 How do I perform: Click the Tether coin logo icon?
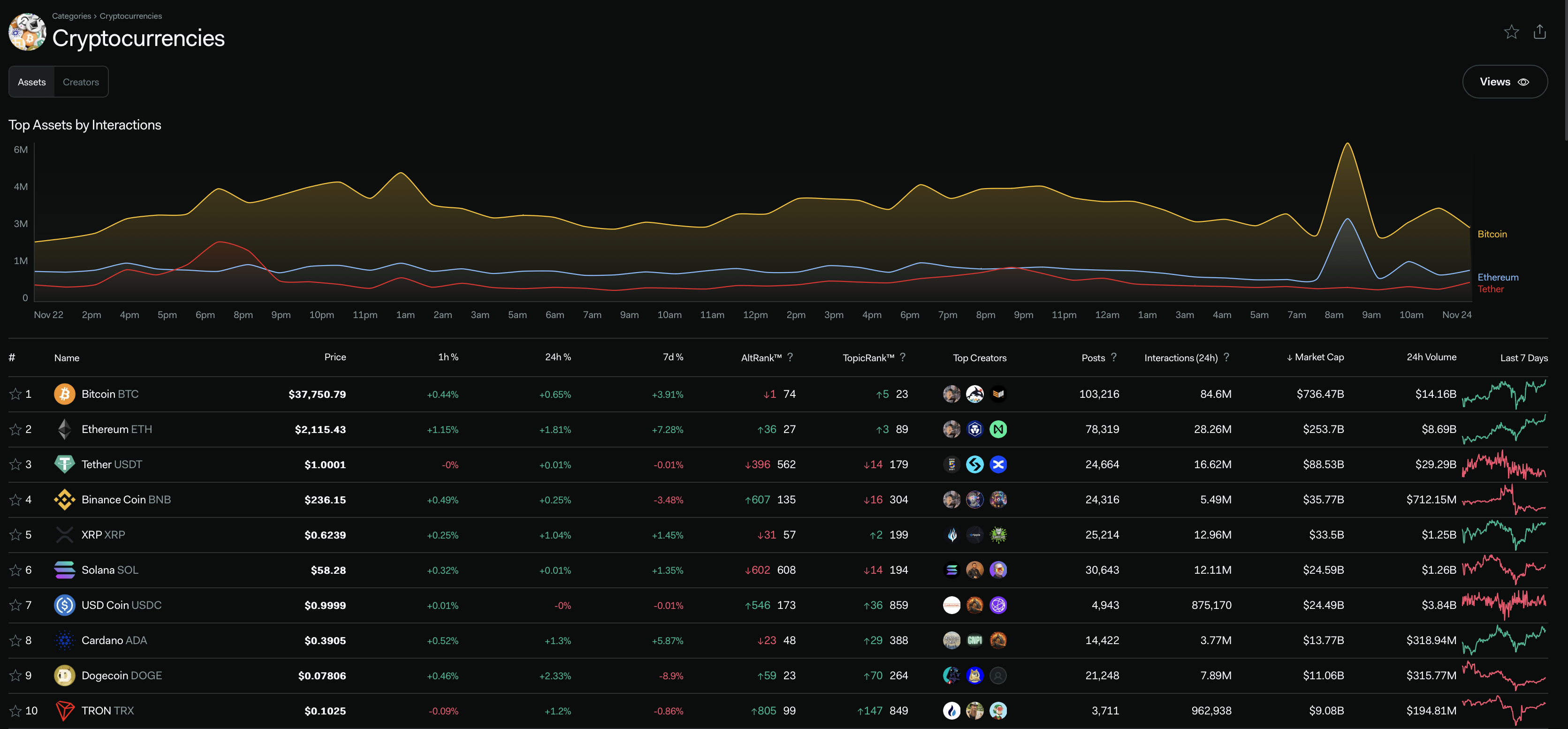pyautogui.click(x=65, y=464)
